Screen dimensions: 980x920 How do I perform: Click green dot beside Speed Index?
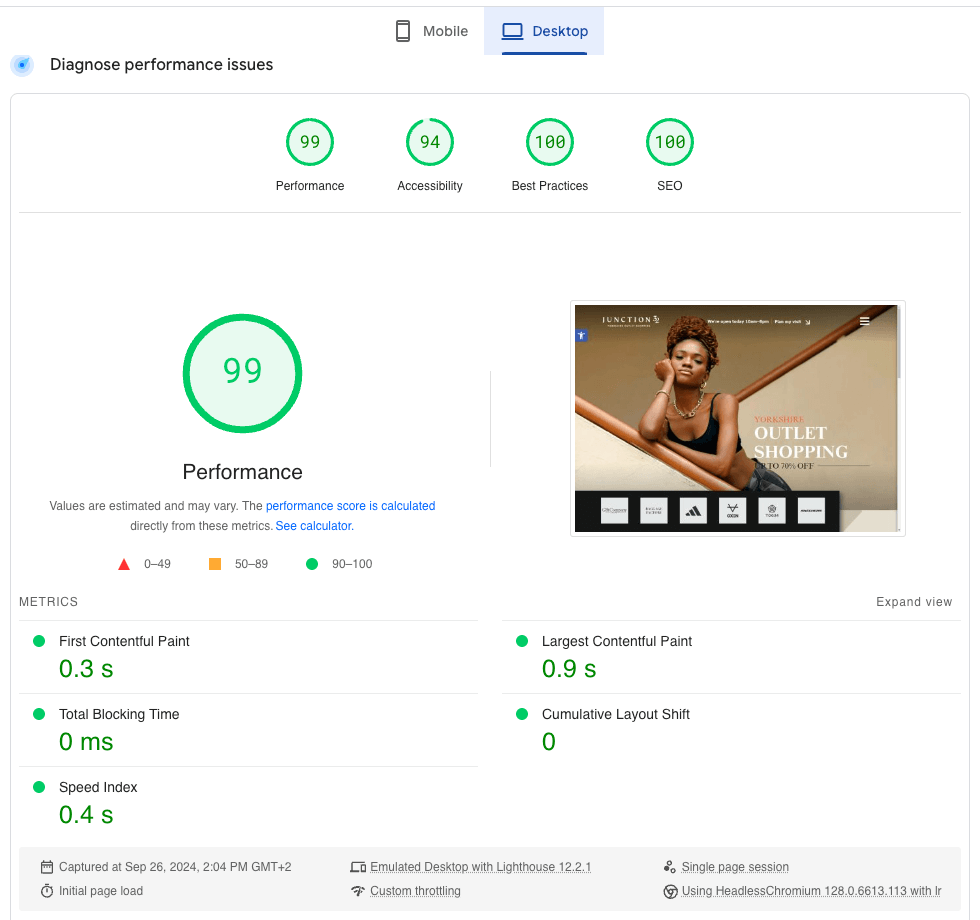[39, 787]
